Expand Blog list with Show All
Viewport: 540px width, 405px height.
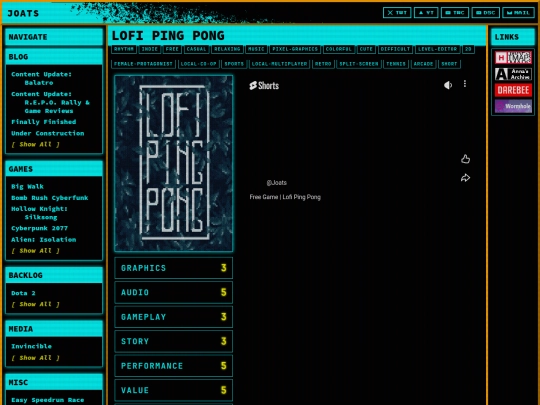click(x=35, y=144)
